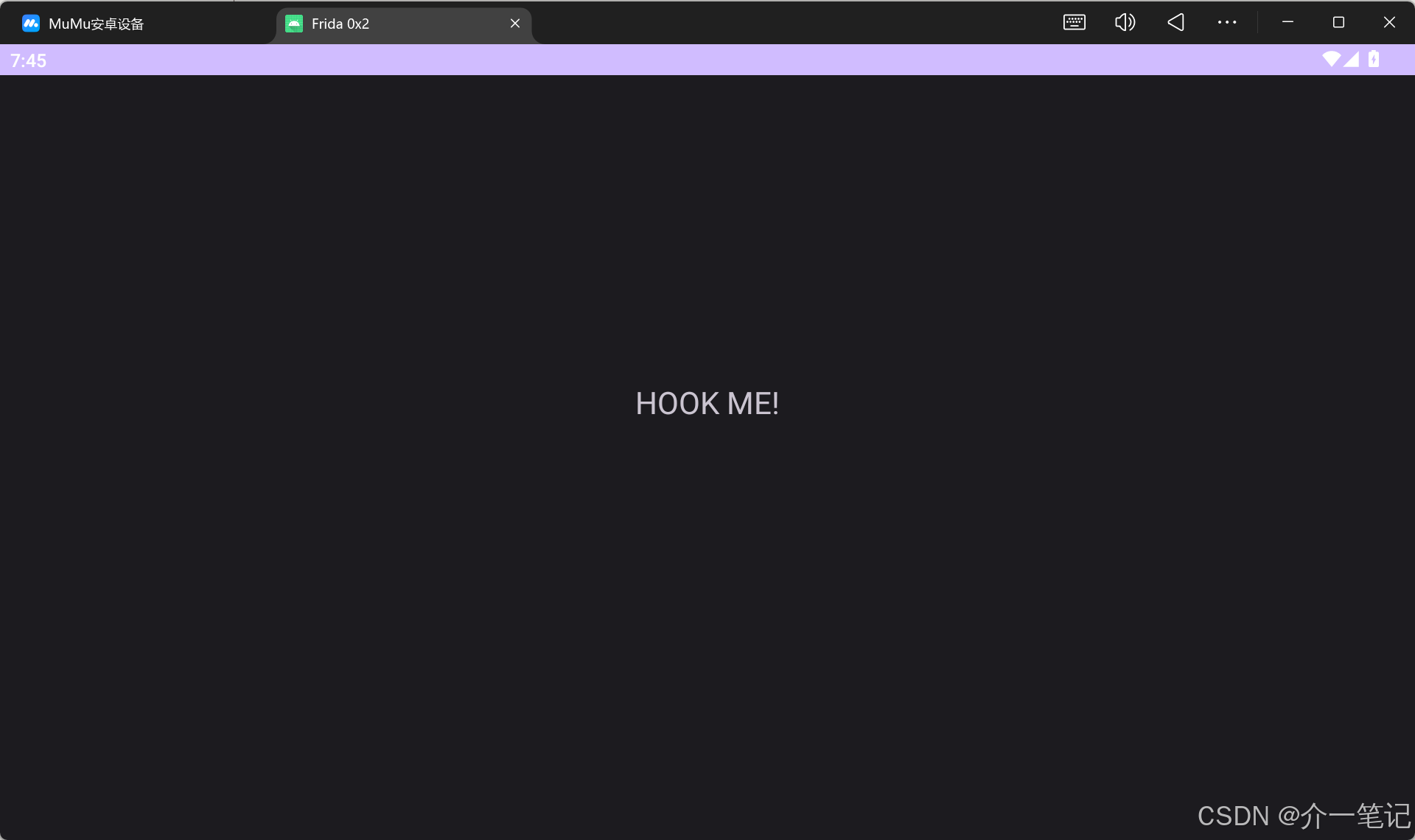
Task: Open the keyboard mapping icon
Action: [1074, 23]
